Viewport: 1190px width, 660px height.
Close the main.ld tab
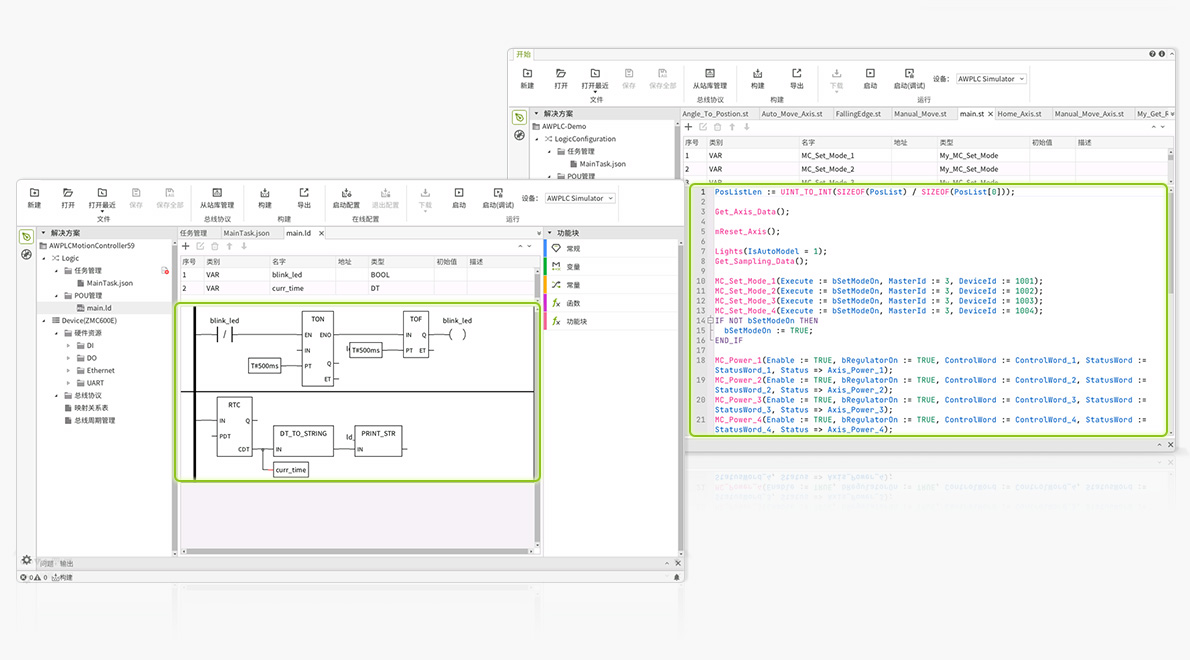[x=320, y=233]
